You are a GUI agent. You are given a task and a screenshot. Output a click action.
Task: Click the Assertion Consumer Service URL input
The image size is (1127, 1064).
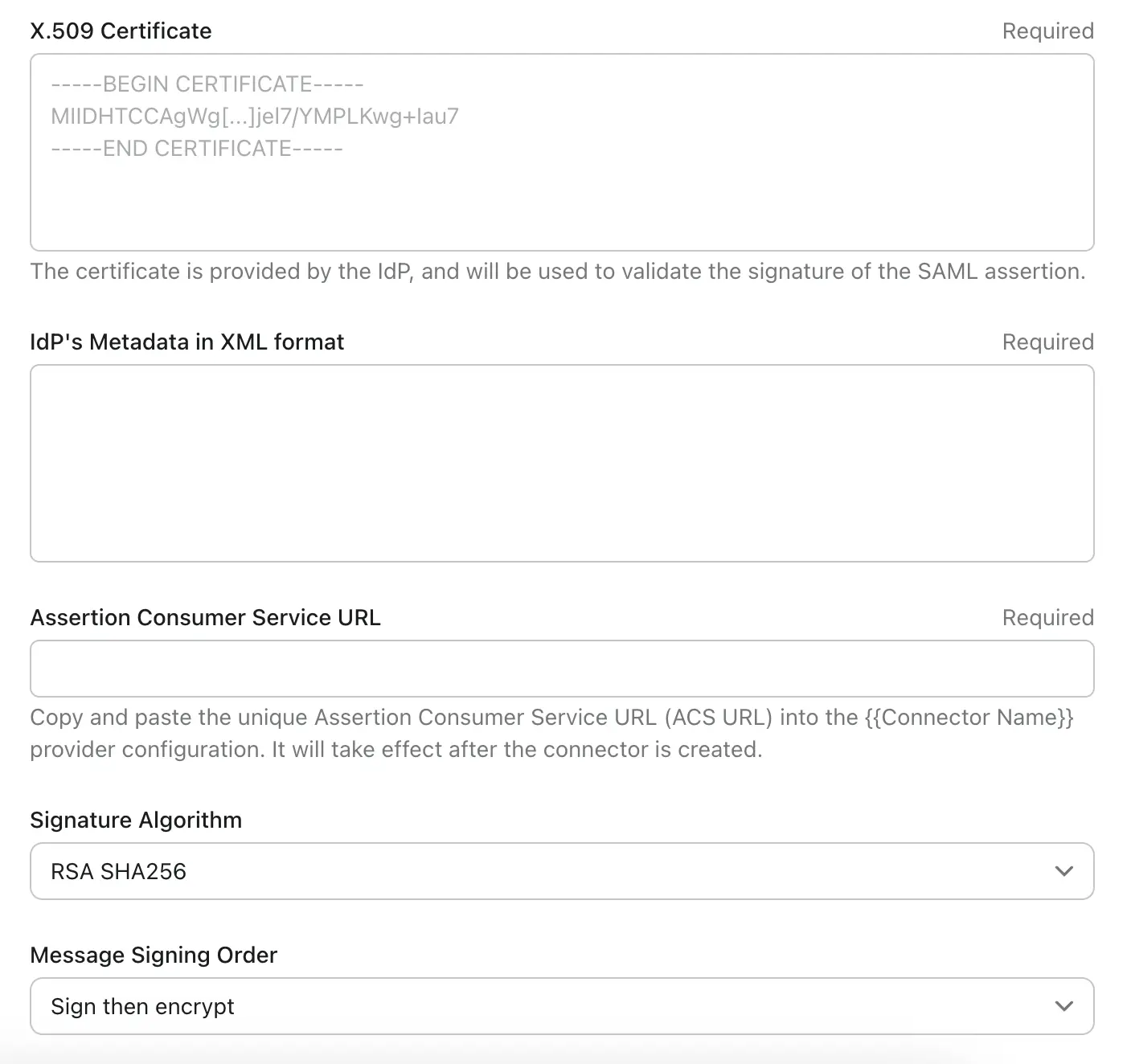coord(563,668)
